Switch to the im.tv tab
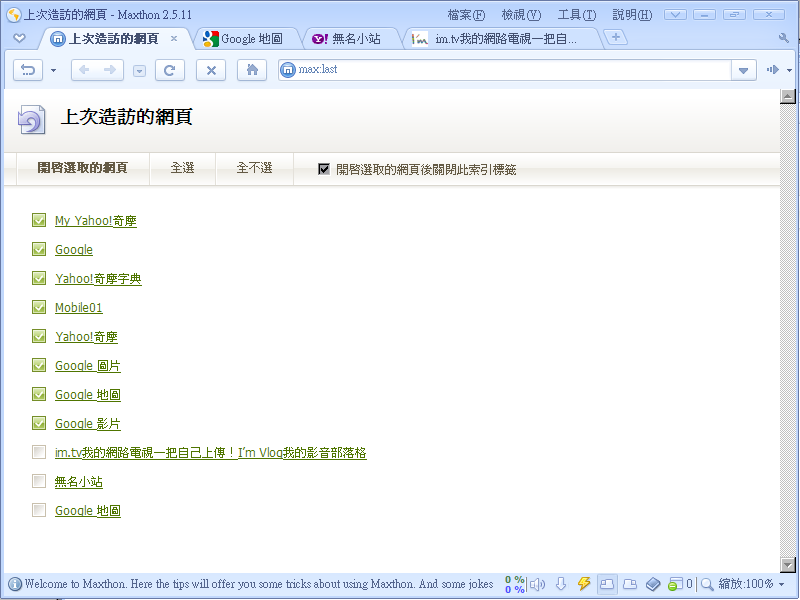The height and width of the screenshot is (600, 800). pos(503,39)
